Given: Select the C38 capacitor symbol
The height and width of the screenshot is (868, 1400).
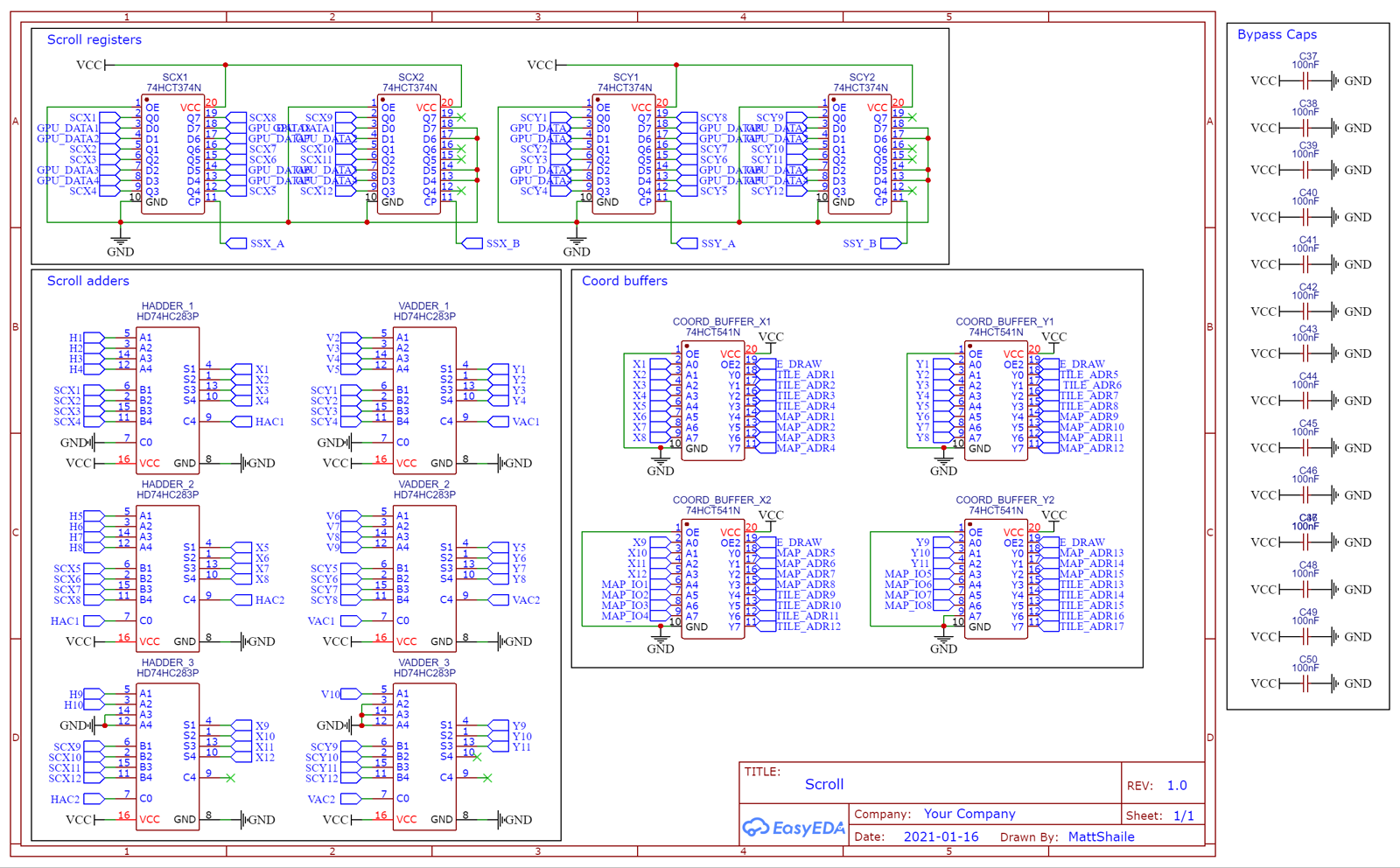Looking at the screenshot, I should [1305, 128].
